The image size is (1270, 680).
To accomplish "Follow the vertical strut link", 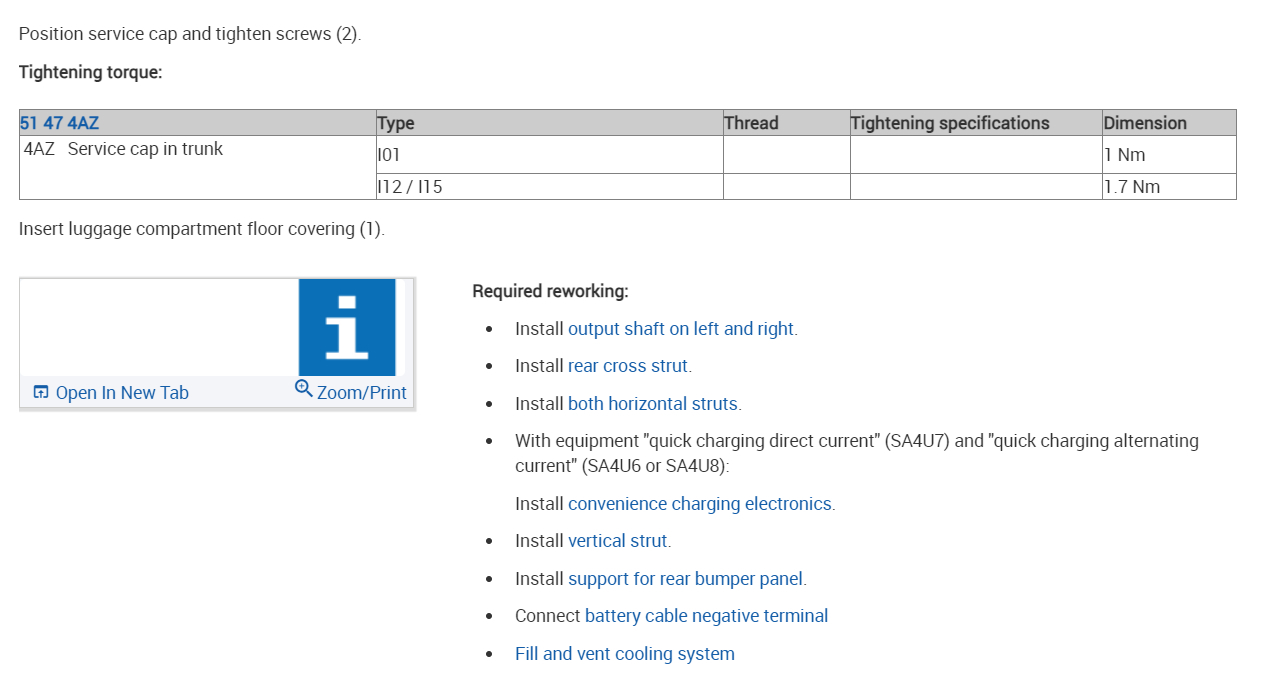I will [x=618, y=541].
